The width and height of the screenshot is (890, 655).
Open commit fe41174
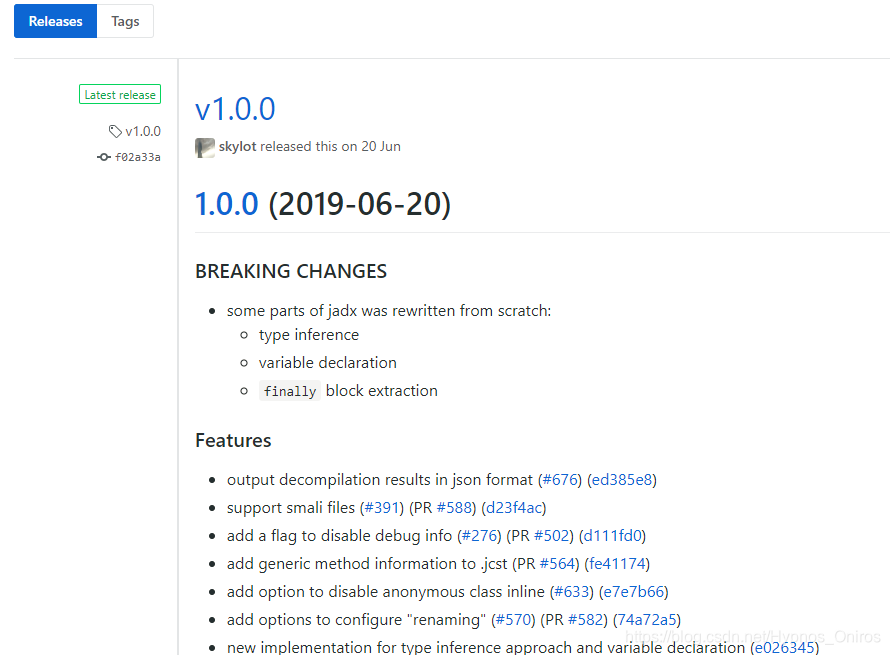click(617, 564)
